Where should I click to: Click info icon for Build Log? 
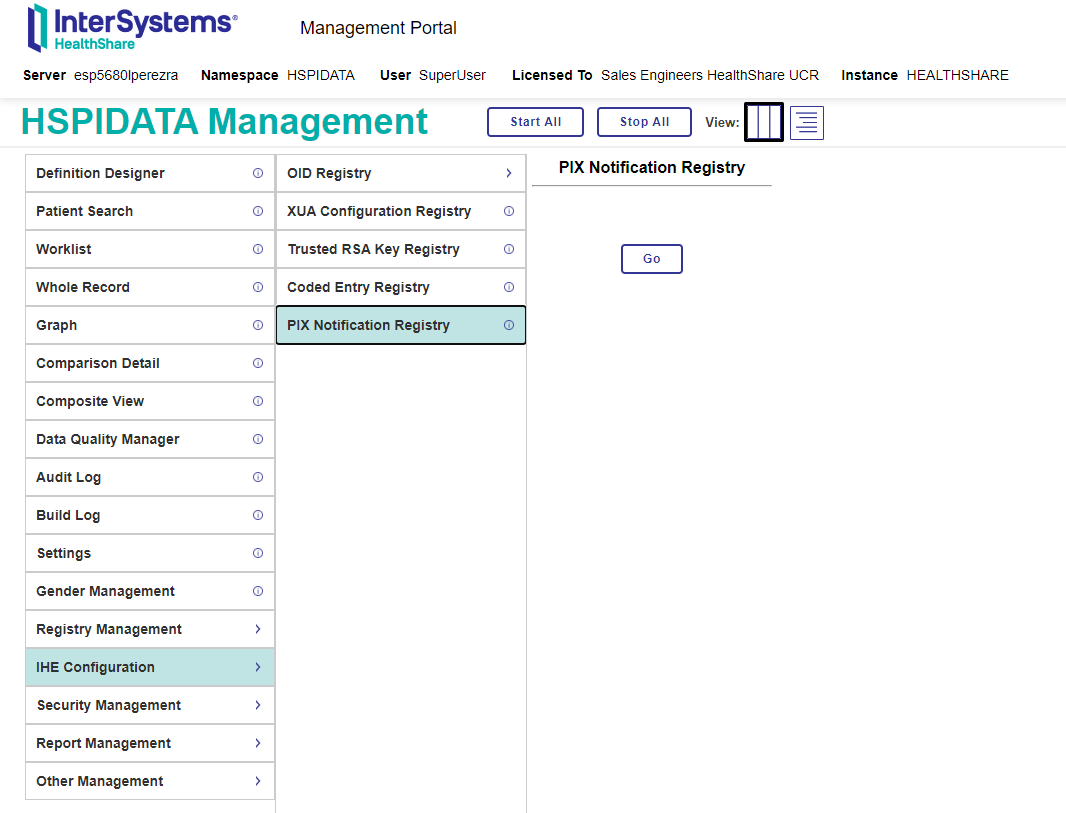coord(258,516)
